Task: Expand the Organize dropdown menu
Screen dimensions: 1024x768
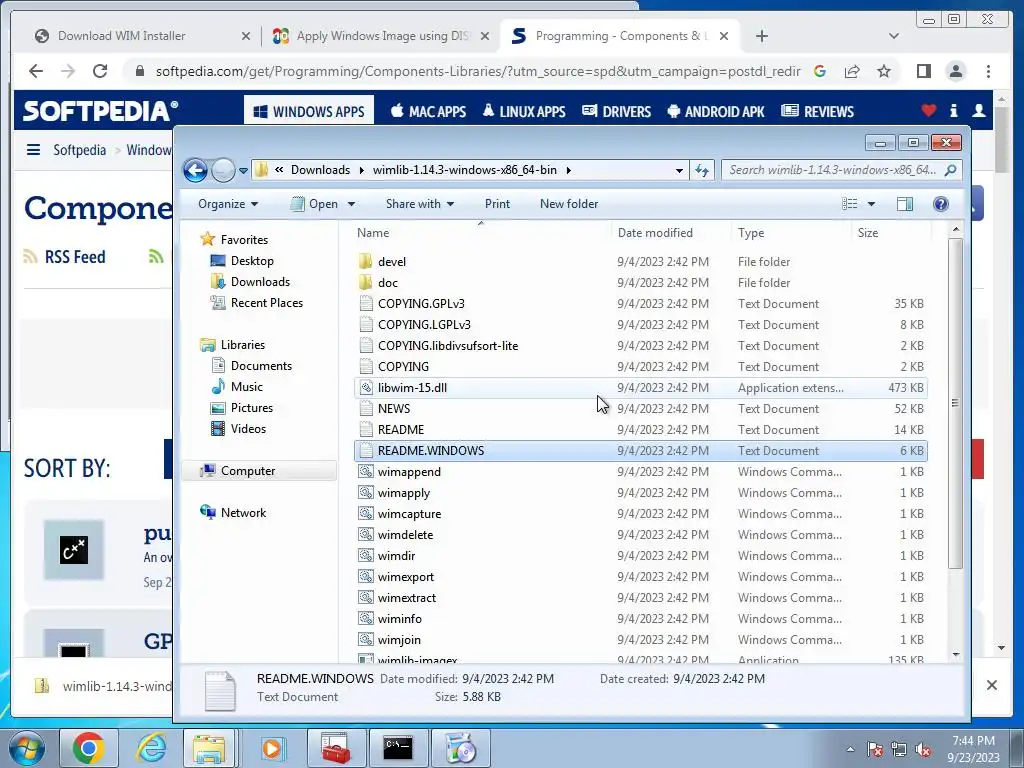Action: tap(228, 204)
